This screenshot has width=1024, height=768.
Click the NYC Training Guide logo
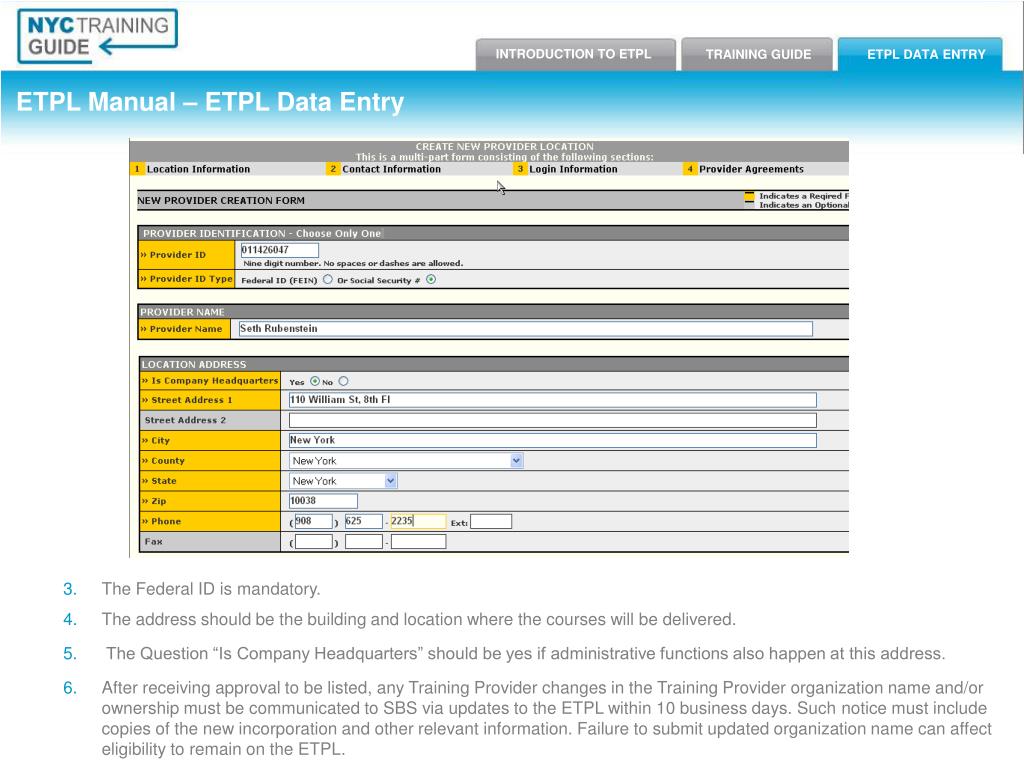coord(97,36)
